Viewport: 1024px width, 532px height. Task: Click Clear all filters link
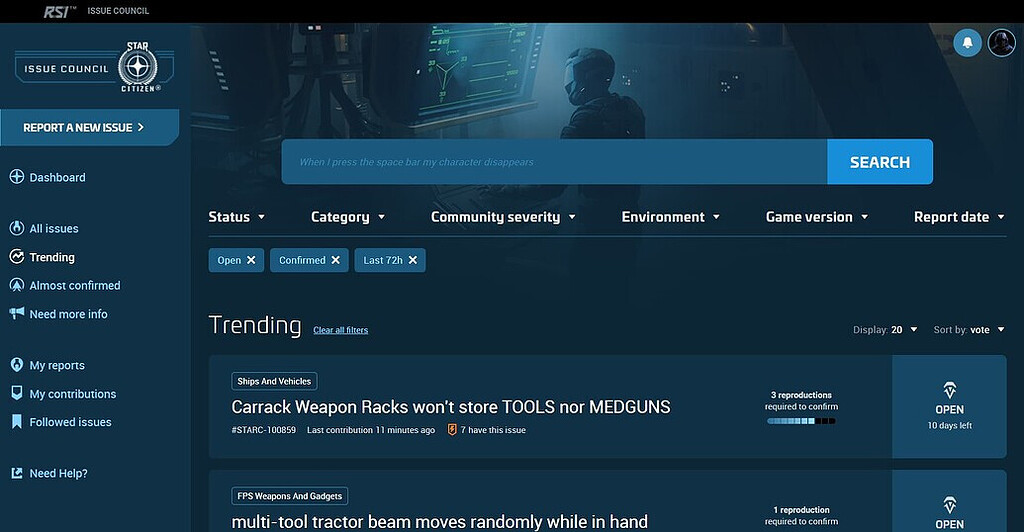[x=340, y=330]
